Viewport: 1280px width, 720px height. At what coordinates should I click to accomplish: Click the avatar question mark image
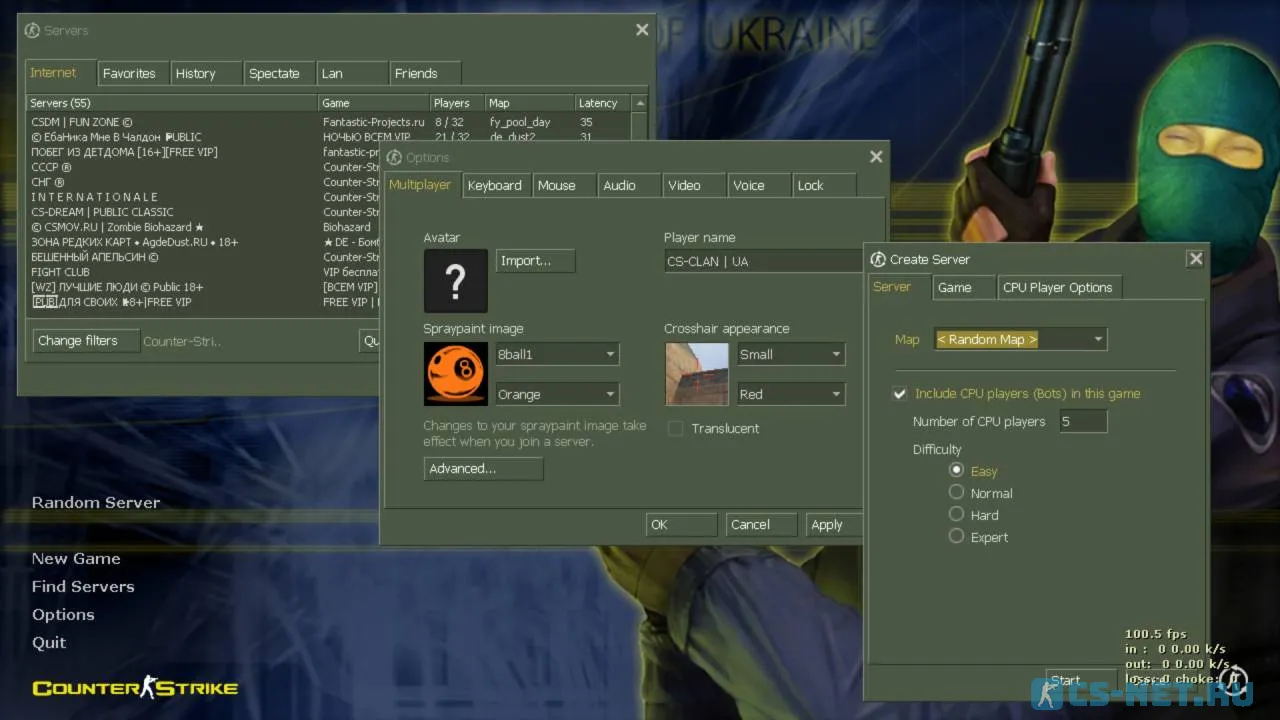[x=455, y=281]
